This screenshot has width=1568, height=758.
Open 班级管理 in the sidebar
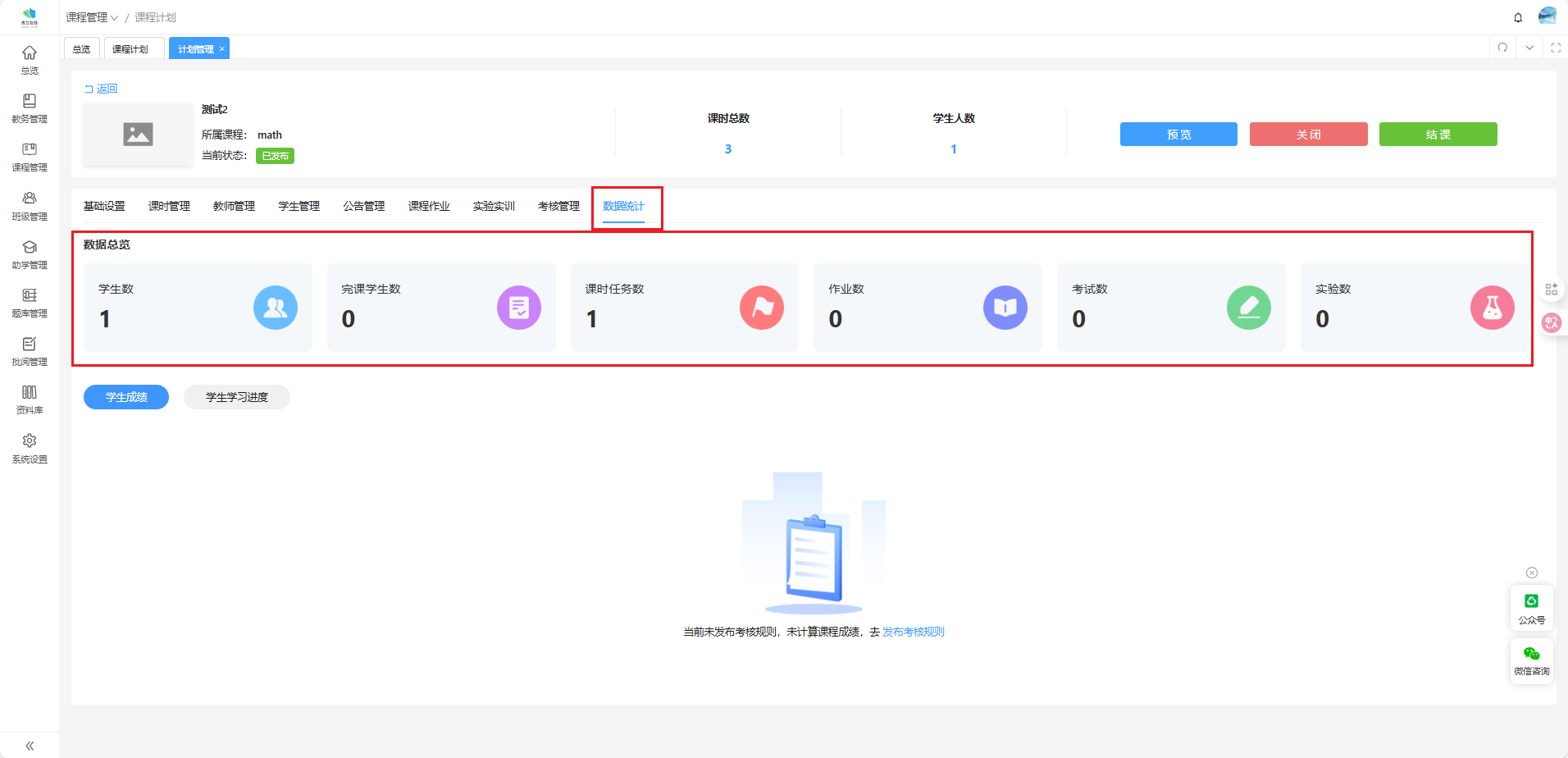click(30, 206)
